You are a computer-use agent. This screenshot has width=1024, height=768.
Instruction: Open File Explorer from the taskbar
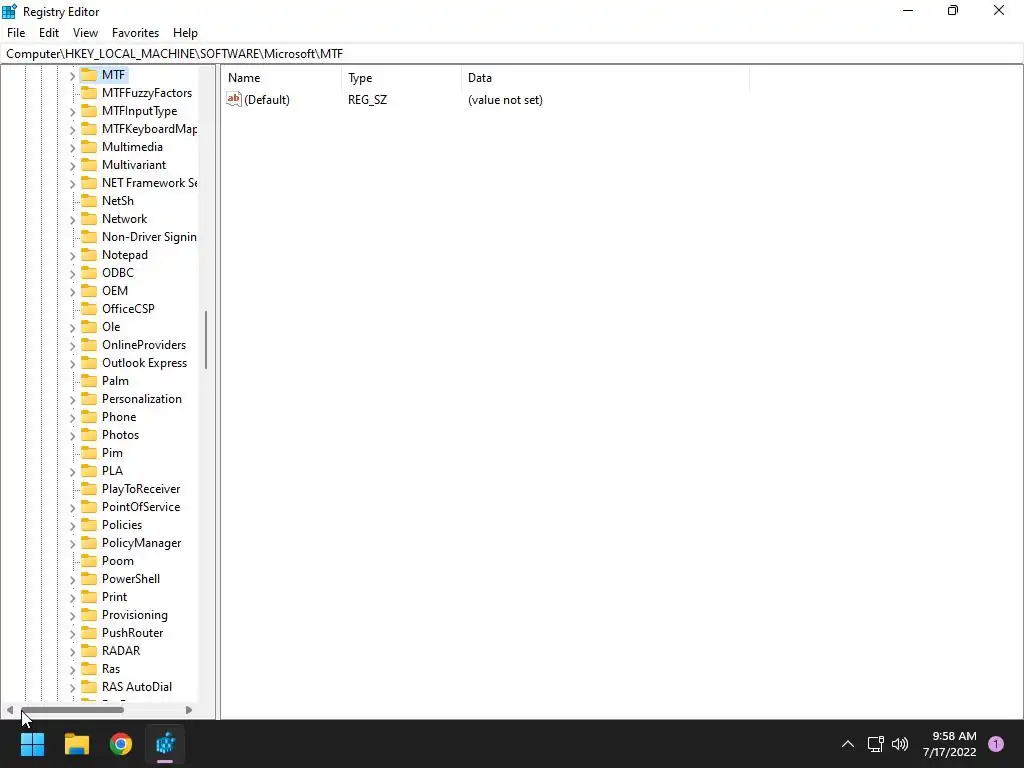pos(76,744)
